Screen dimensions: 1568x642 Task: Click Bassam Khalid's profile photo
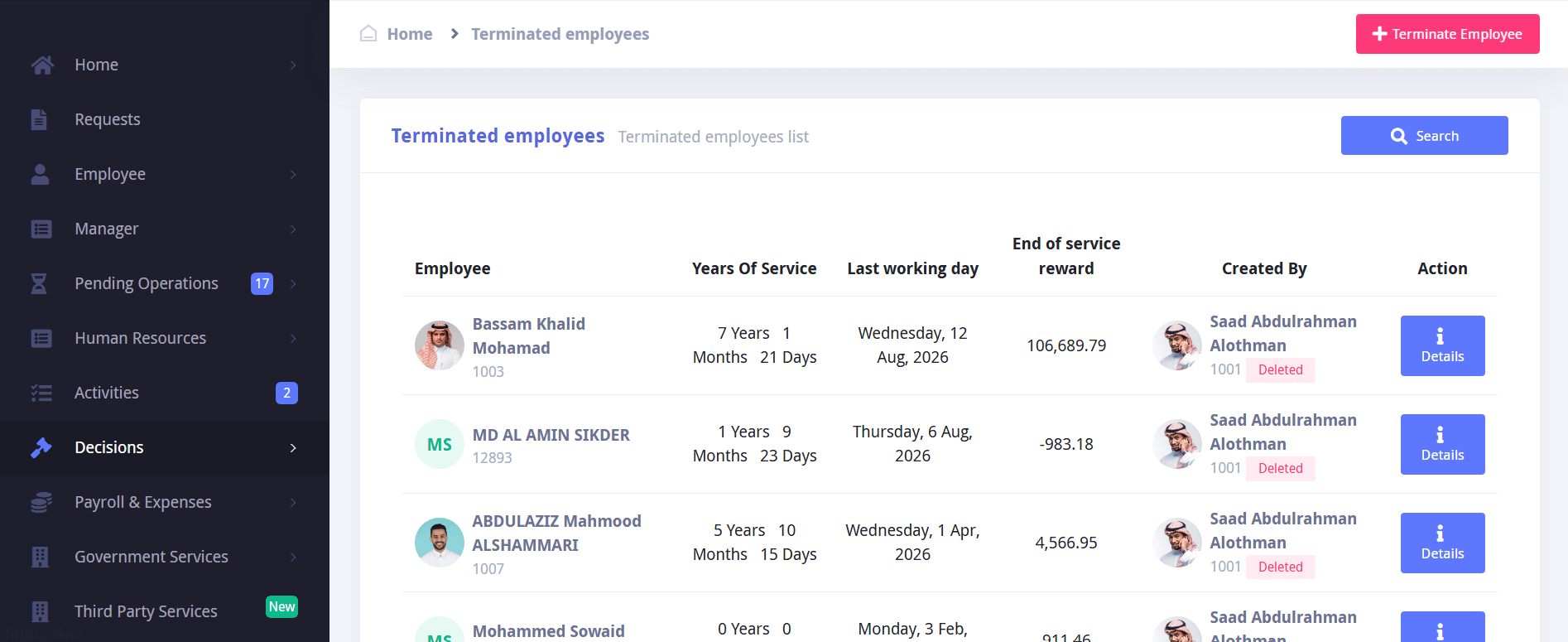[x=440, y=345]
